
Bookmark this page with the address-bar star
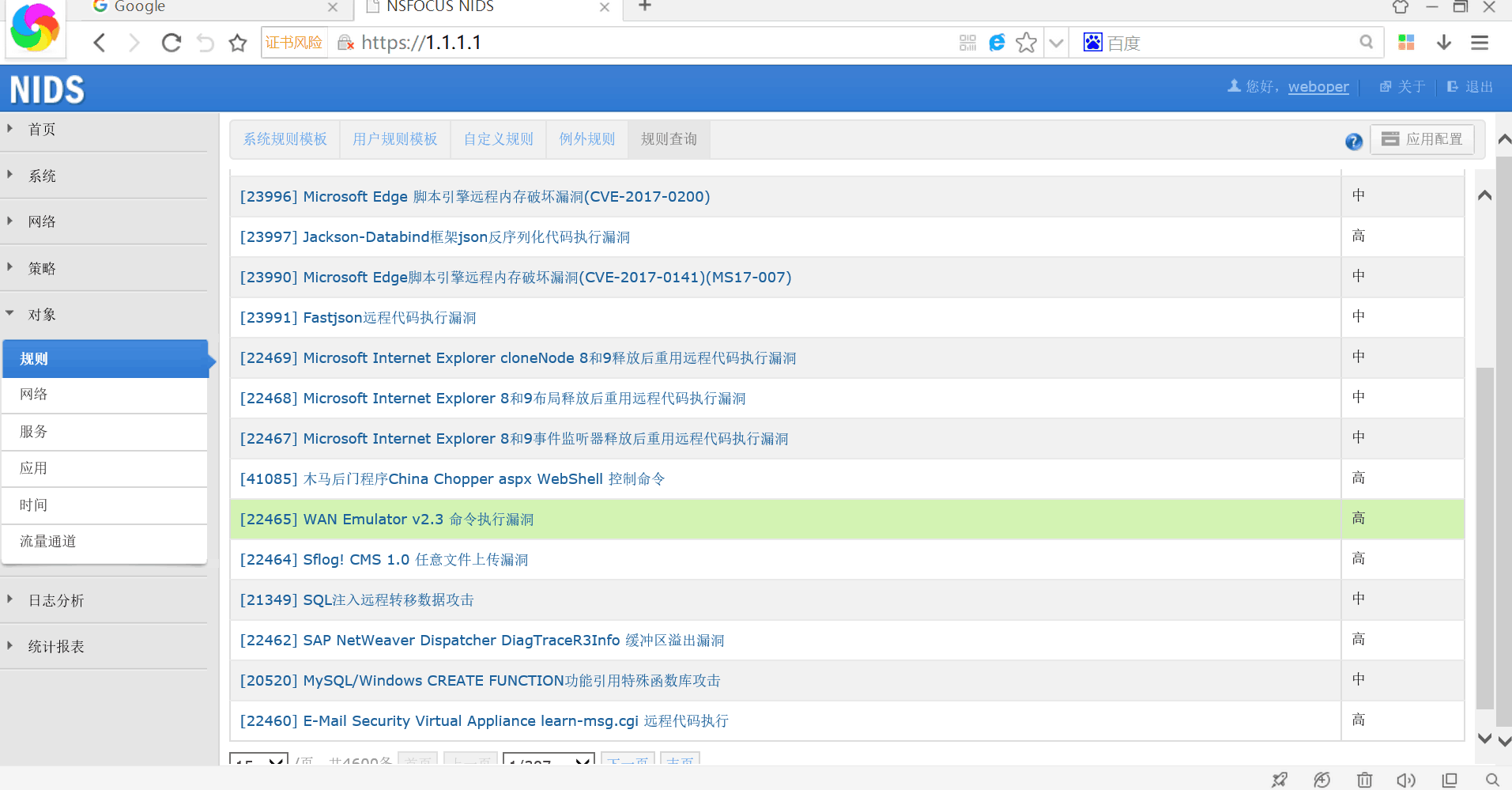click(x=1027, y=43)
